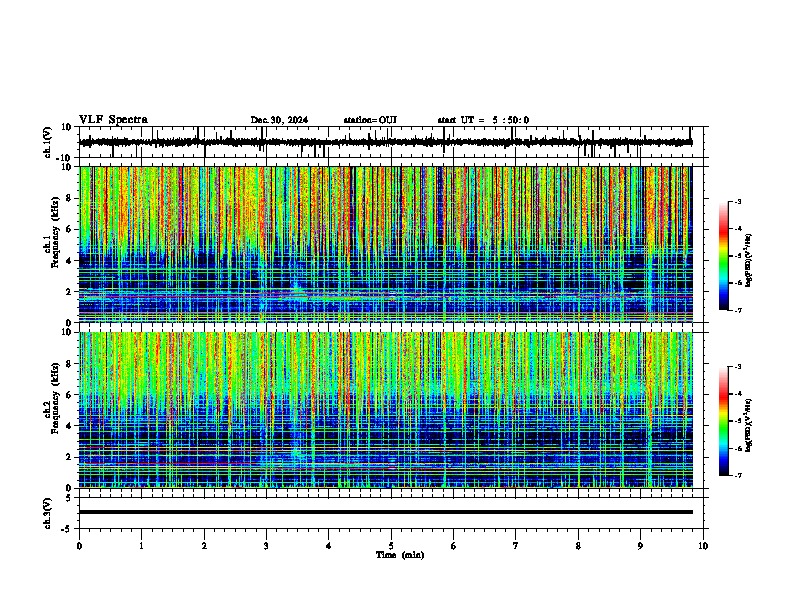Click the "Time (min)" axis label
This screenshot has width=792, height=612.
400,555
